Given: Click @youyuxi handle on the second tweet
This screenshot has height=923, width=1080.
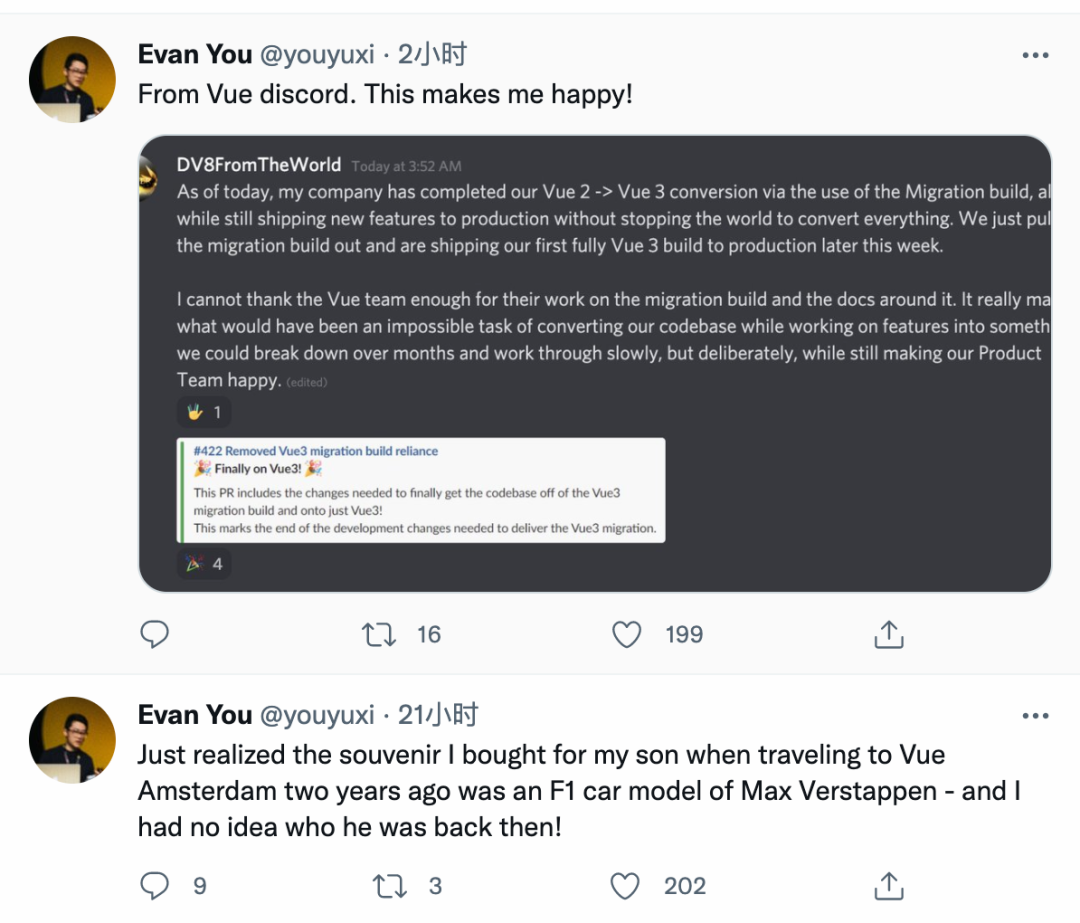Looking at the screenshot, I should [317, 715].
